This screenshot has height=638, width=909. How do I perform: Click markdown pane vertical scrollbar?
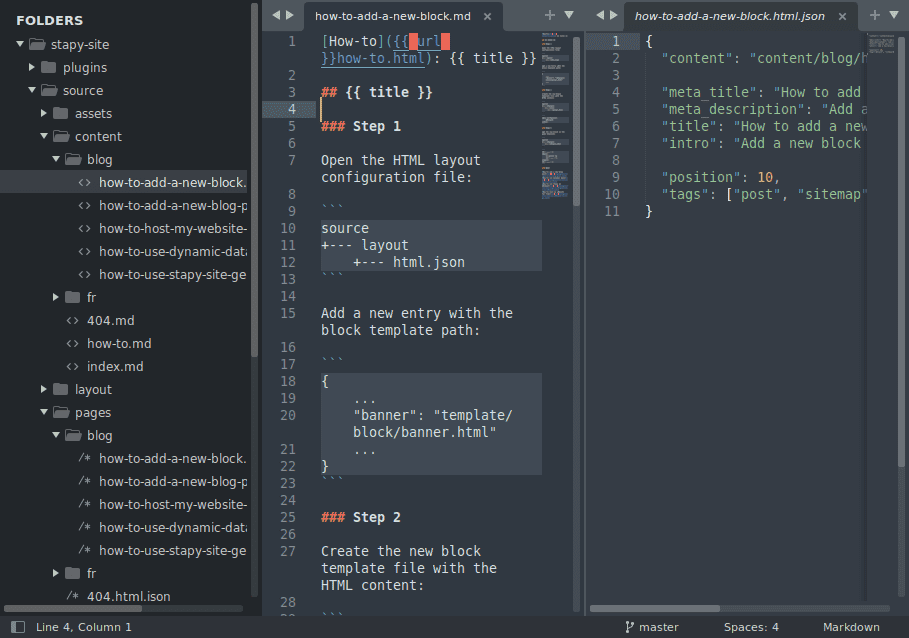point(576,122)
